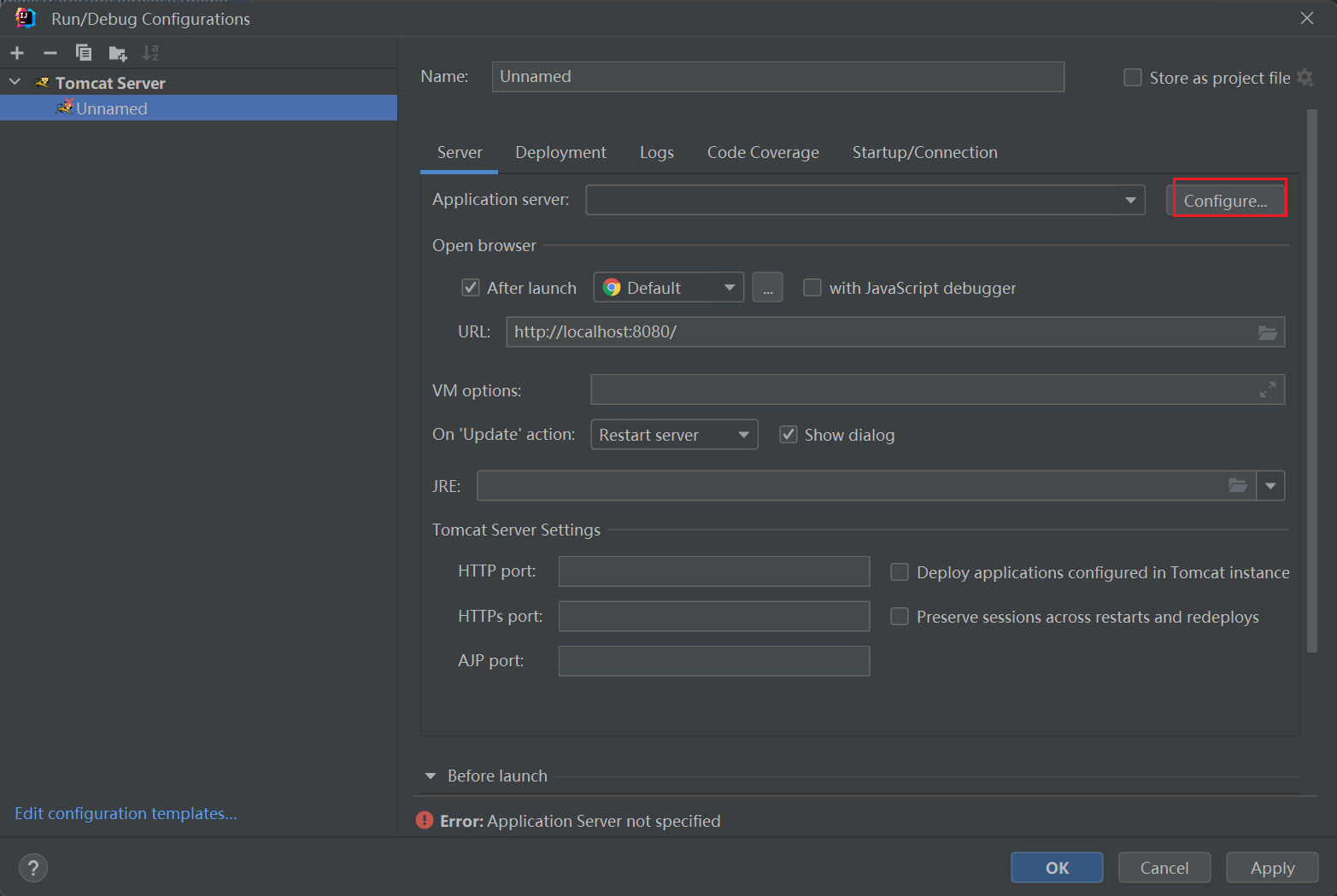The width and height of the screenshot is (1337, 896).
Task: Open the Application server dropdown
Action: pyautogui.click(x=865, y=200)
